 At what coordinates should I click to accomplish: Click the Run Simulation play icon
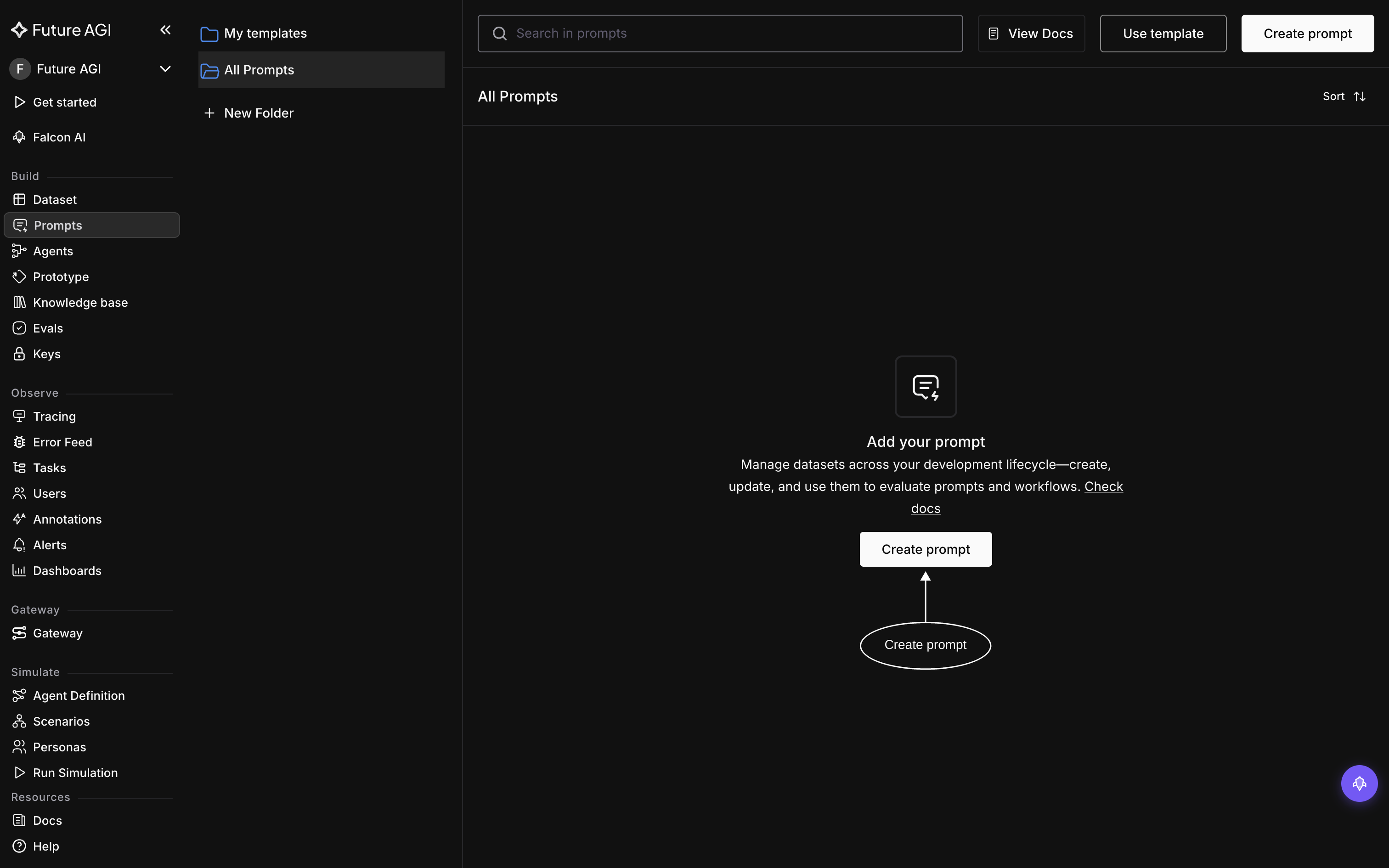point(19,772)
